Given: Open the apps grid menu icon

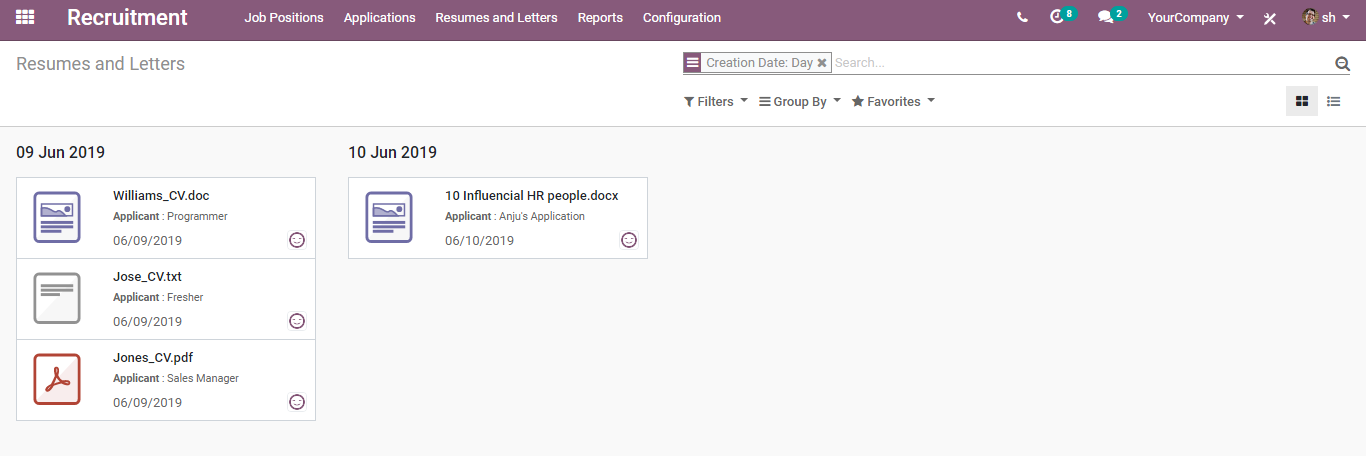Looking at the screenshot, I should tap(25, 17).
